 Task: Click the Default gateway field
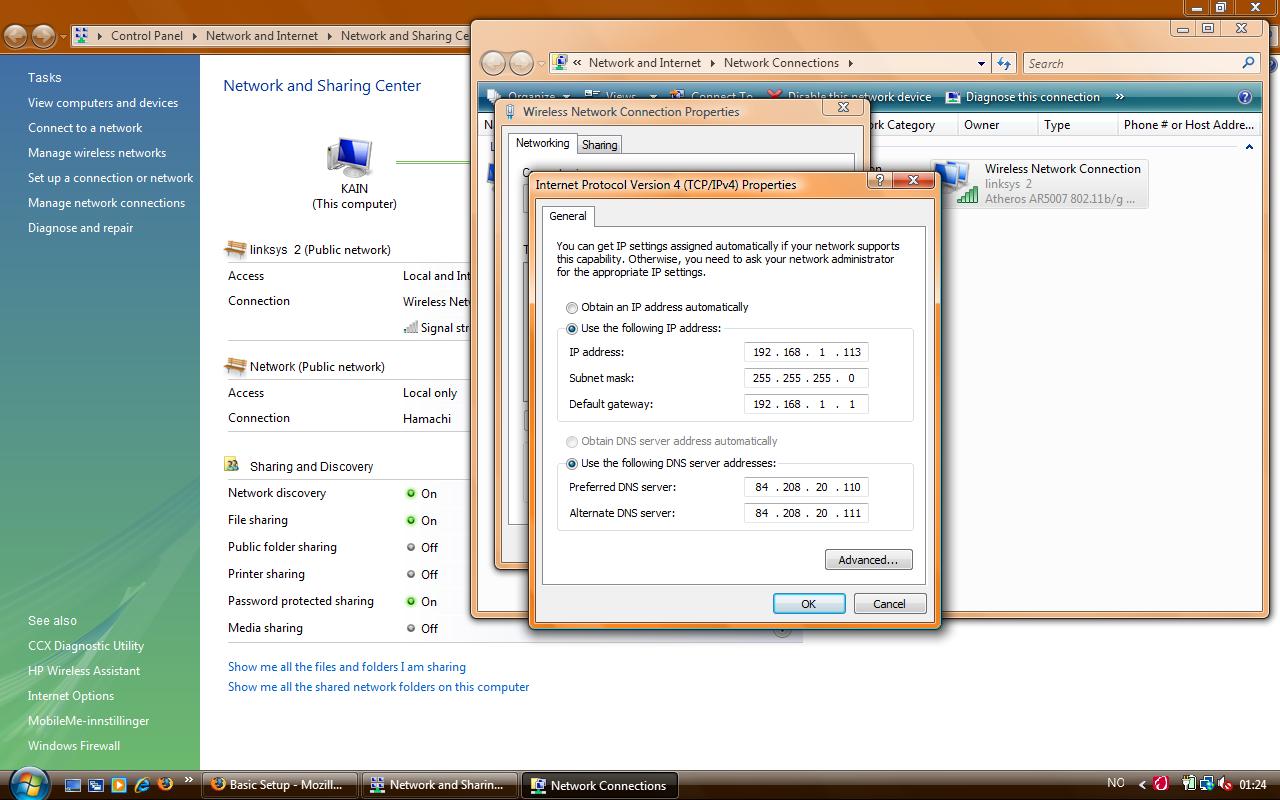[x=806, y=404]
